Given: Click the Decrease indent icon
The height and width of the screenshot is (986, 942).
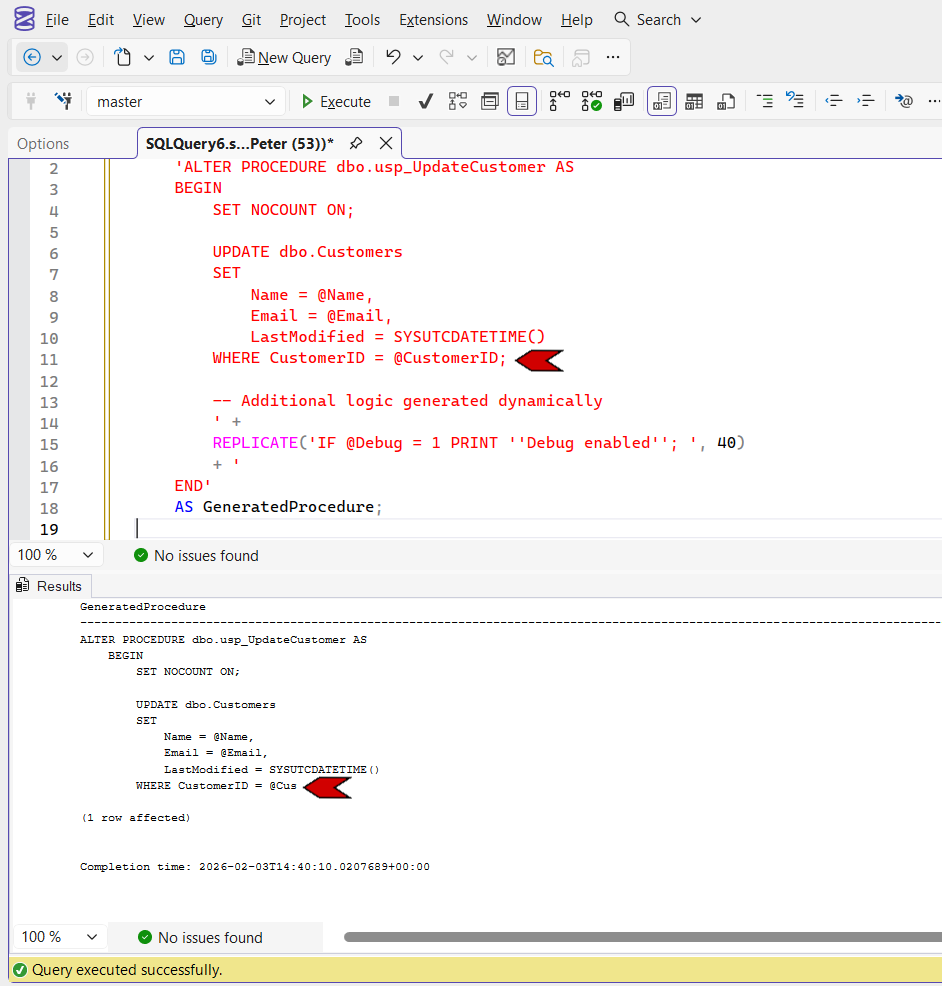Looking at the screenshot, I should [x=833, y=101].
